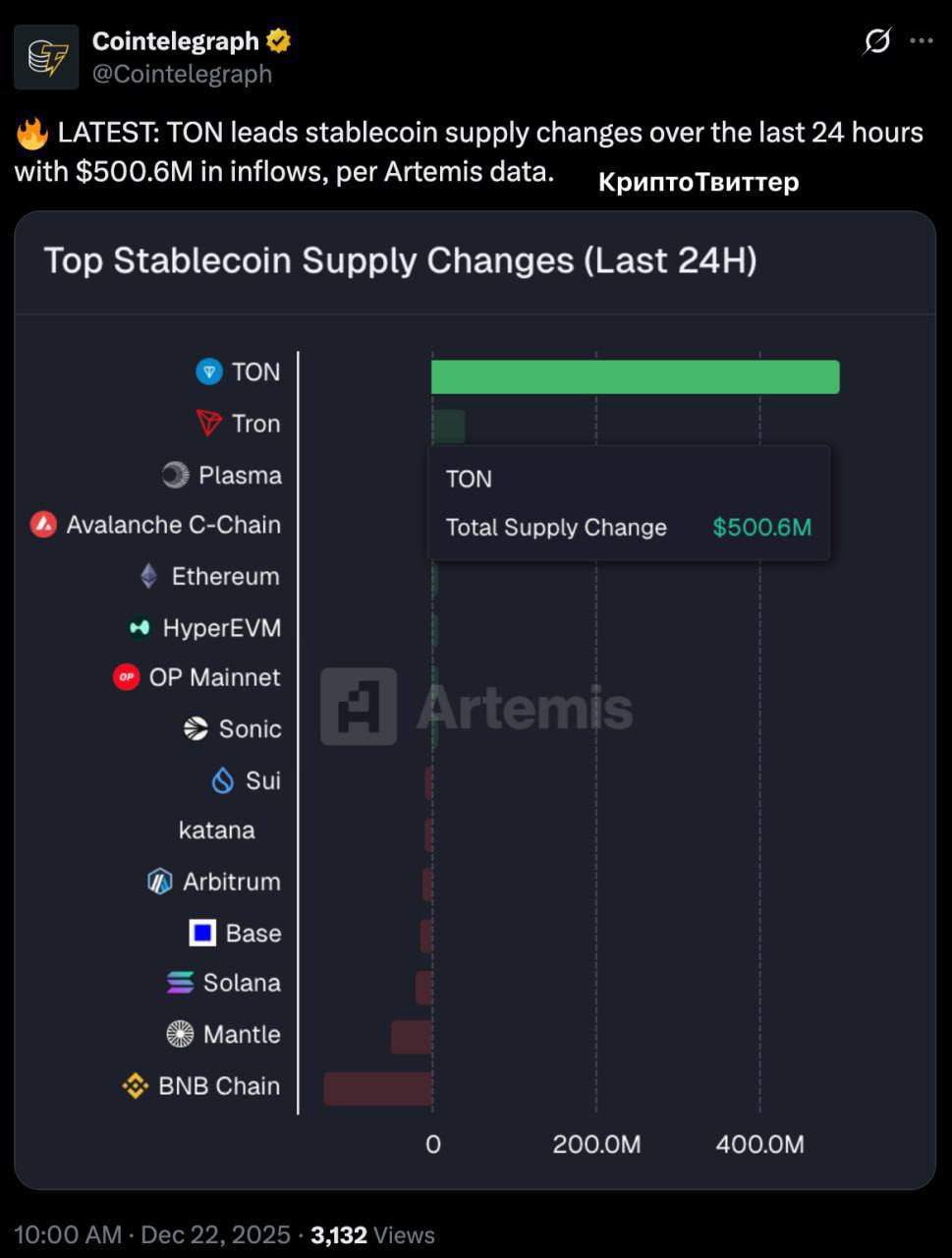Viewport: 952px width, 1258px height.
Task: Click the OP Mainnet red logo
Action: (x=127, y=677)
